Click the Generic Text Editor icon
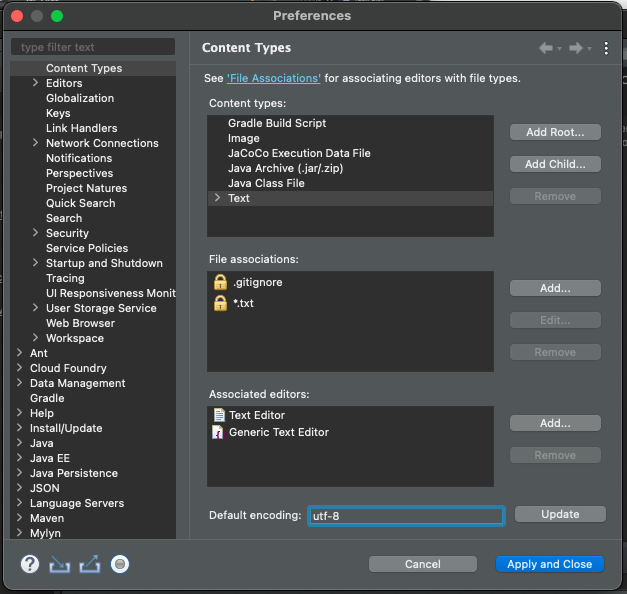This screenshot has height=594, width=627. pyautogui.click(x=218, y=432)
